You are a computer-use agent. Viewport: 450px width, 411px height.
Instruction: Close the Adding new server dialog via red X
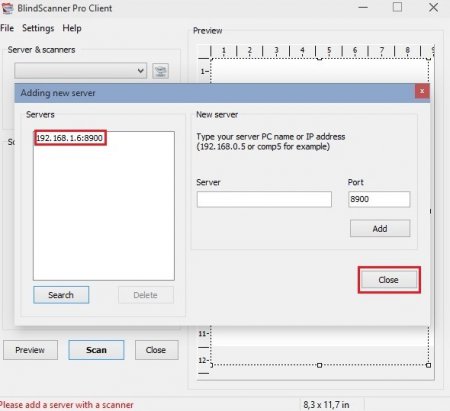click(422, 91)
